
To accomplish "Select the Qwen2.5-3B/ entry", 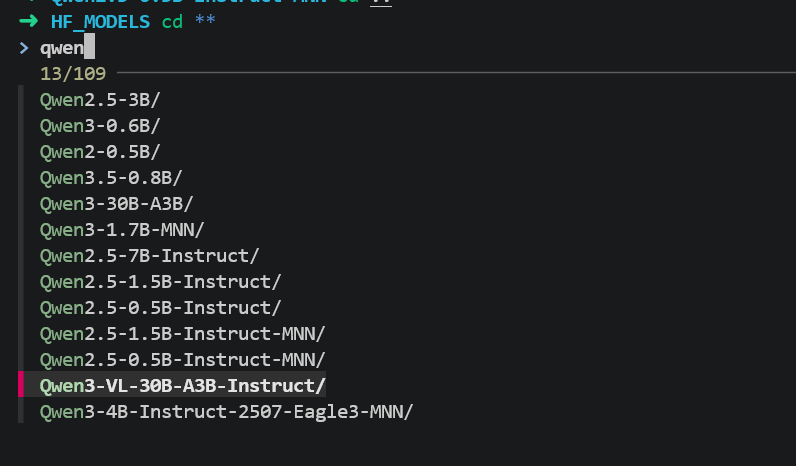I will [x=99, y=99].
